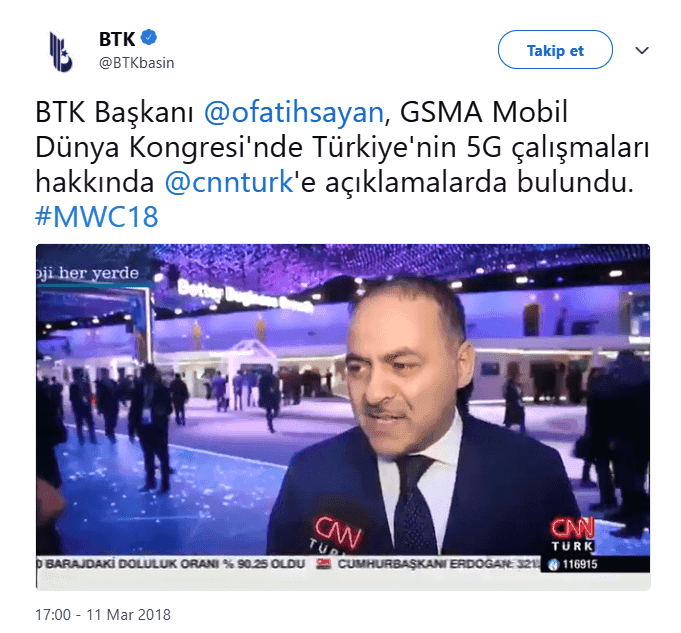
Task: Expand the tweet options chevron menu
Action: point(641,50)
